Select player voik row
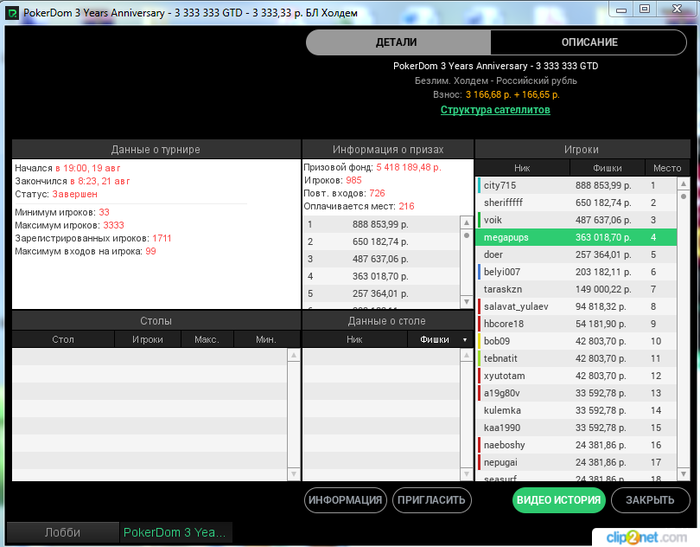 point(576,220)
